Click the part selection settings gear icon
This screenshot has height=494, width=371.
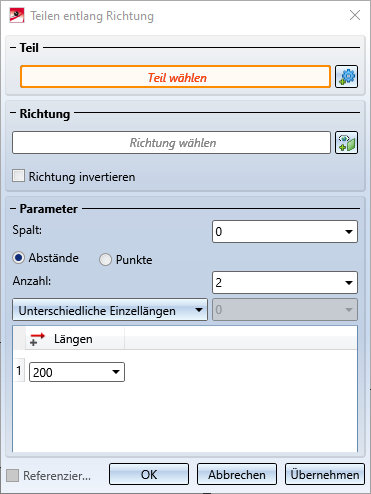(x=346, y=77)
